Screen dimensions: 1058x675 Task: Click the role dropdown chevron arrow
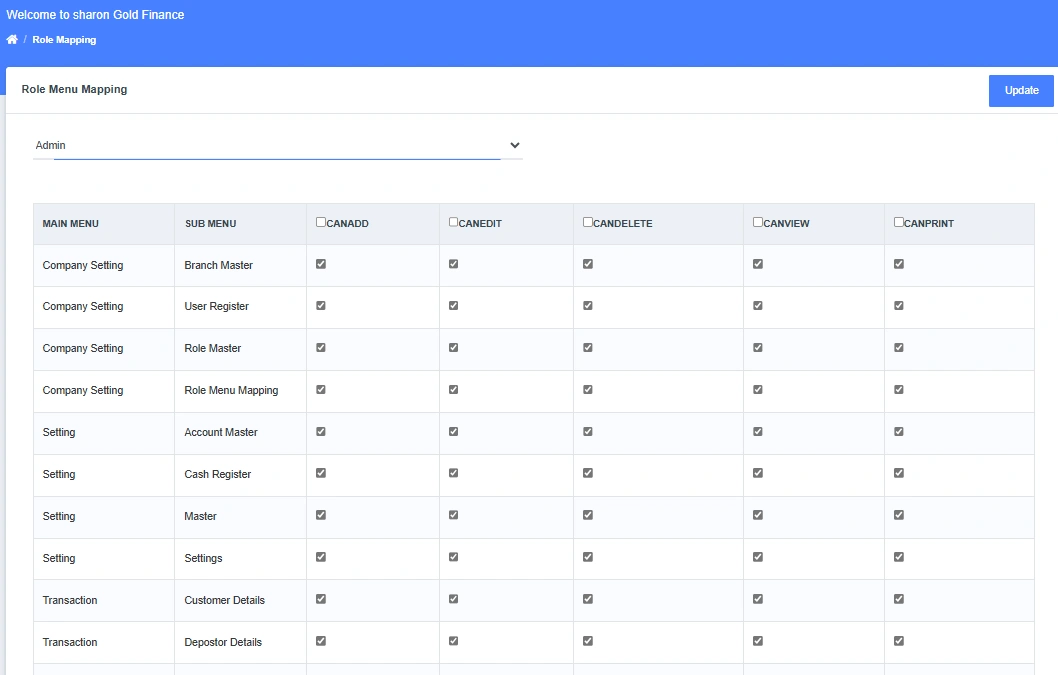(x=515, y=145)
